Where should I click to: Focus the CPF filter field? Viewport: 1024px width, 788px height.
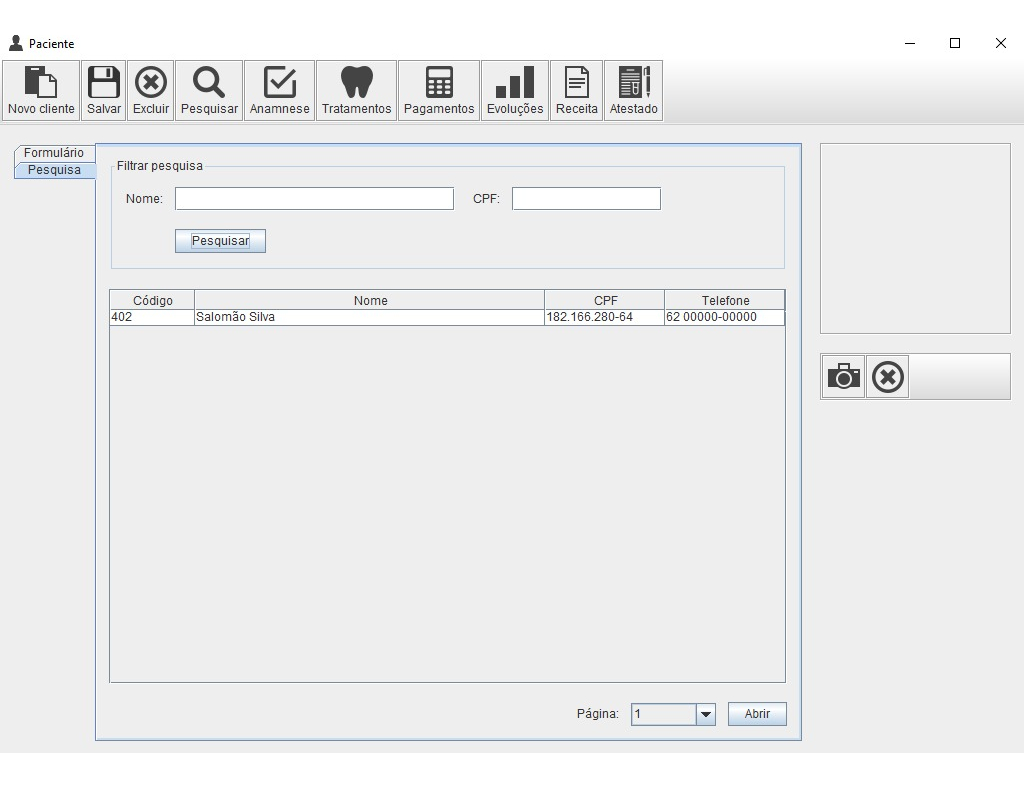point(586,198)
